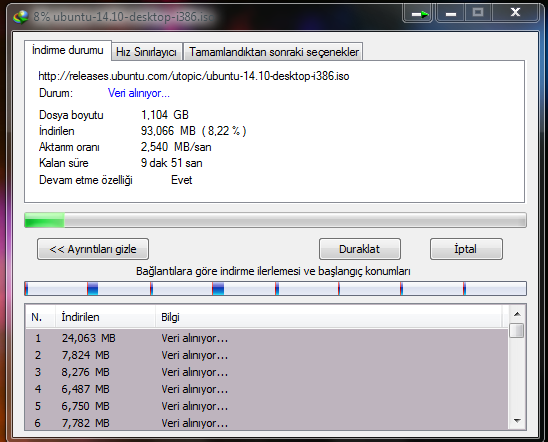Viewport: 548px width, 442px height.
Task: Select connection row 6 with 7,782 MB
Action: 266,423
